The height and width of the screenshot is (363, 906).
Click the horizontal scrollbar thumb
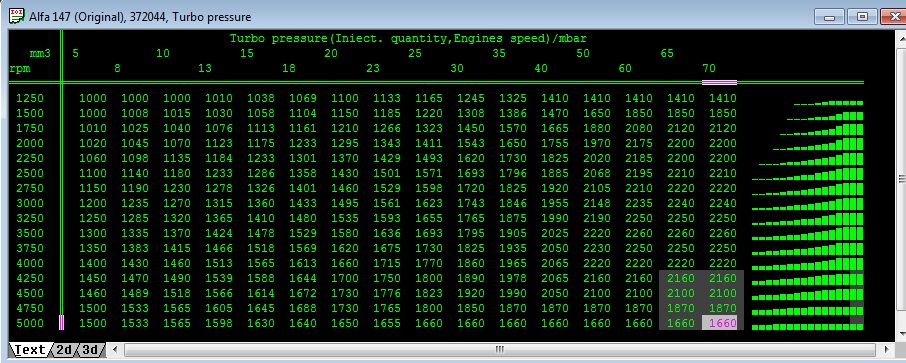[500, 350]
